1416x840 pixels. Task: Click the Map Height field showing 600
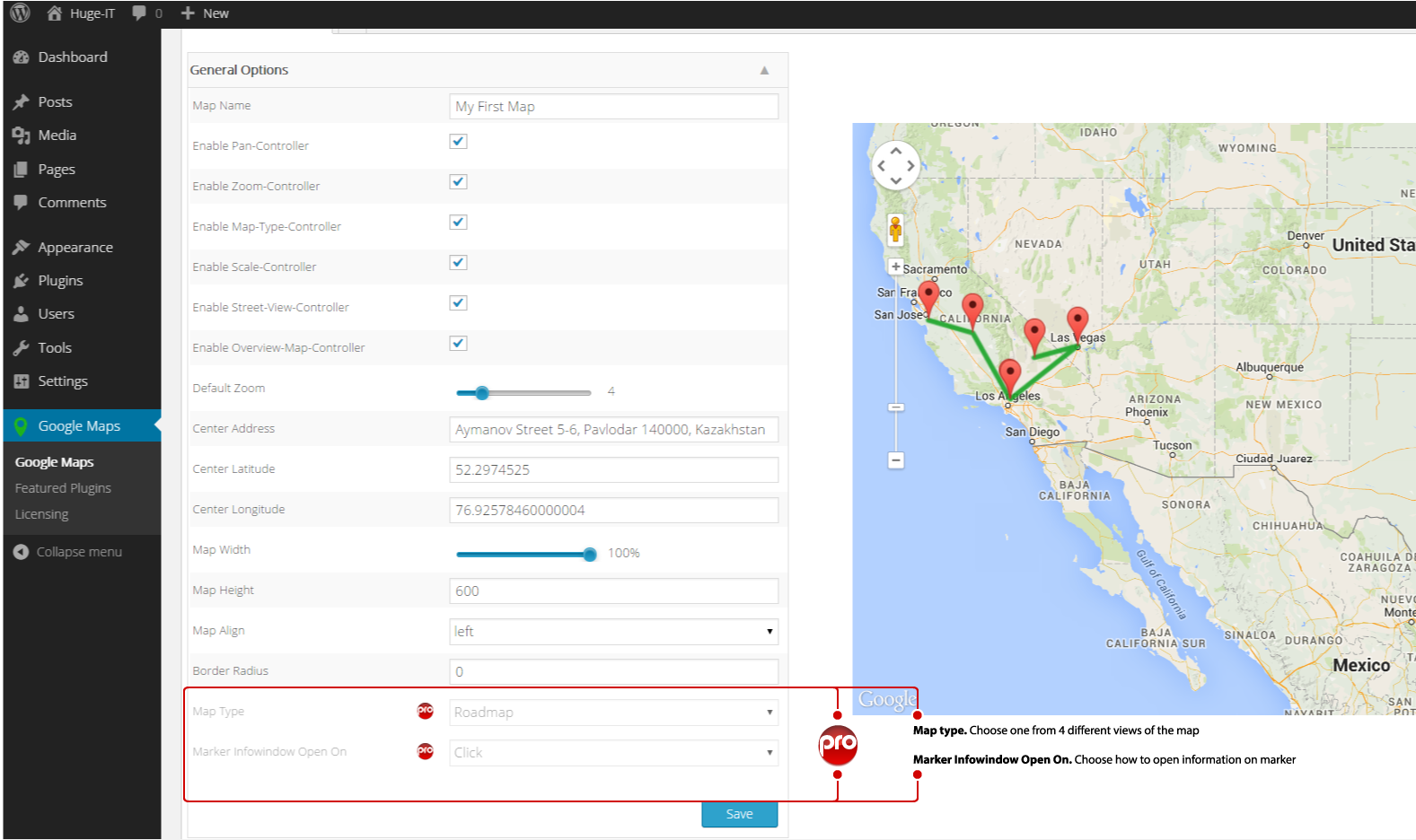(x=614, y=591)
